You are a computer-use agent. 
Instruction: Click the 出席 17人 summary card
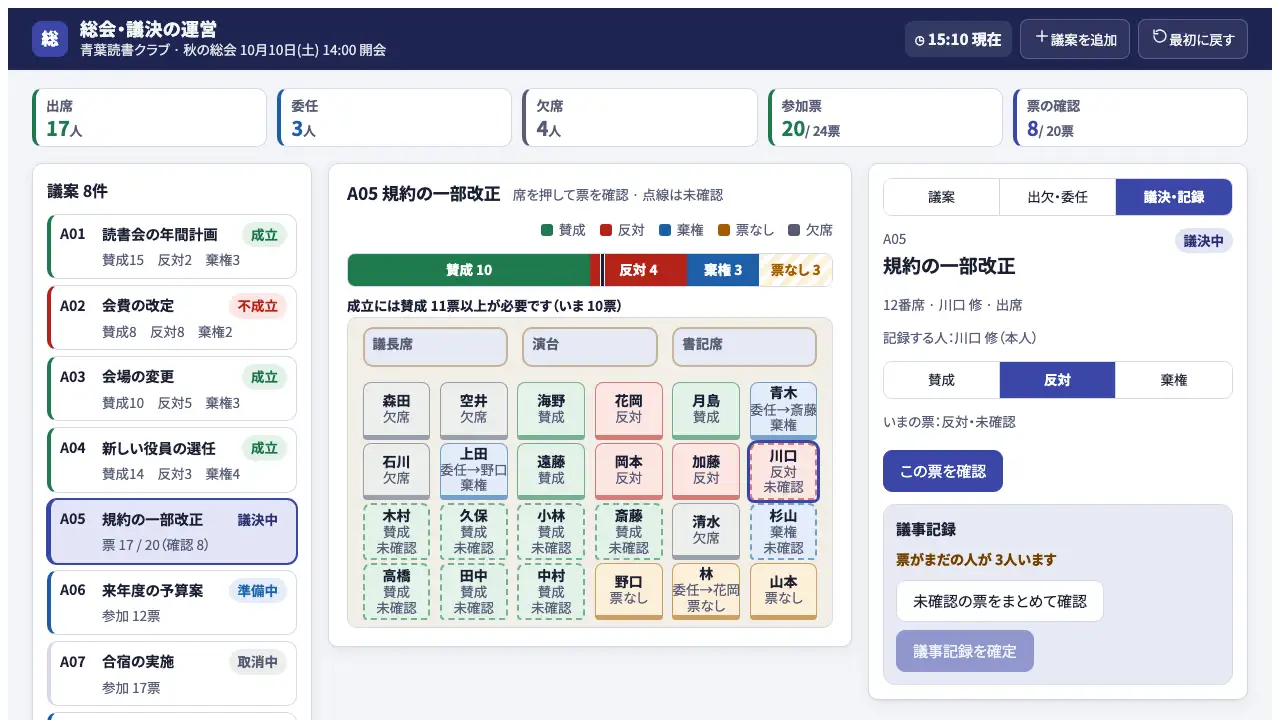150,117
